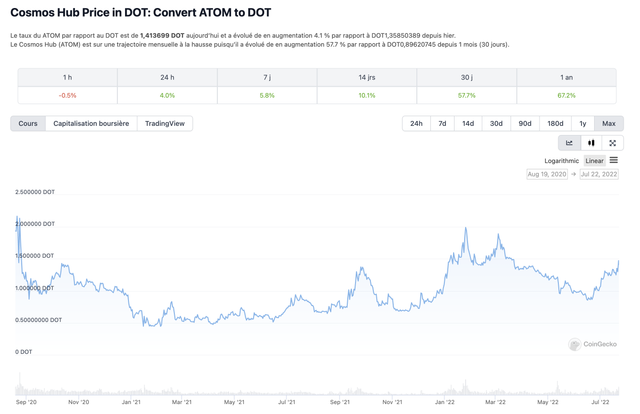Click the 1 an column header

click(567, 78)
